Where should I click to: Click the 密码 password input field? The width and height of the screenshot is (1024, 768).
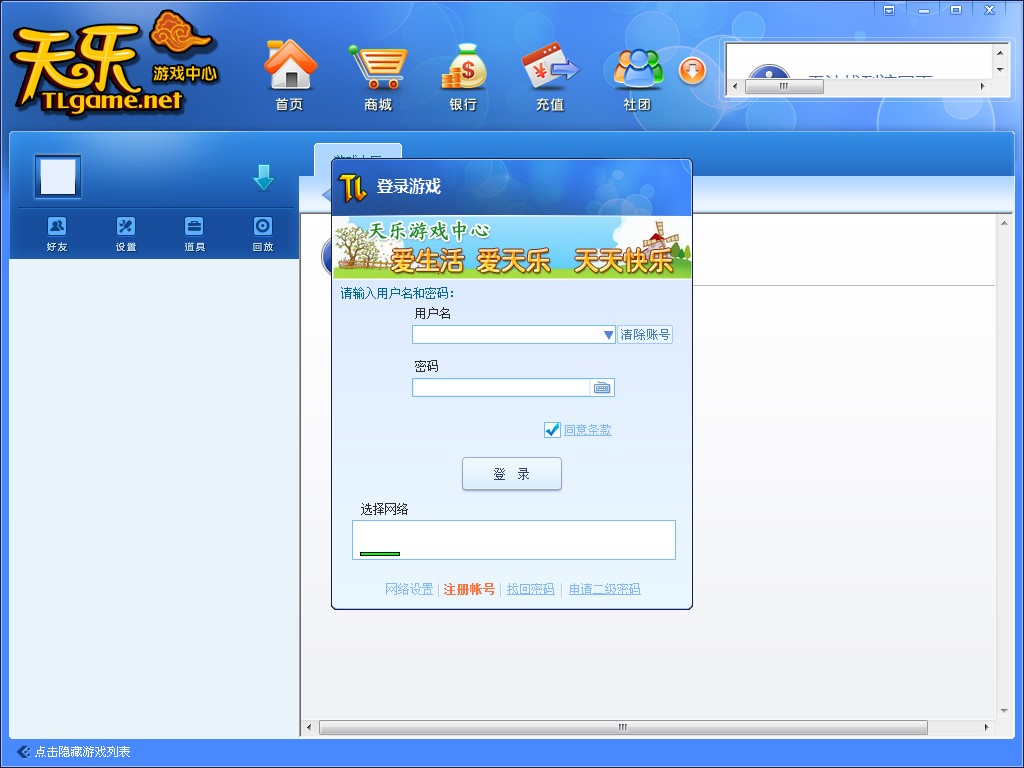(501, 388)
